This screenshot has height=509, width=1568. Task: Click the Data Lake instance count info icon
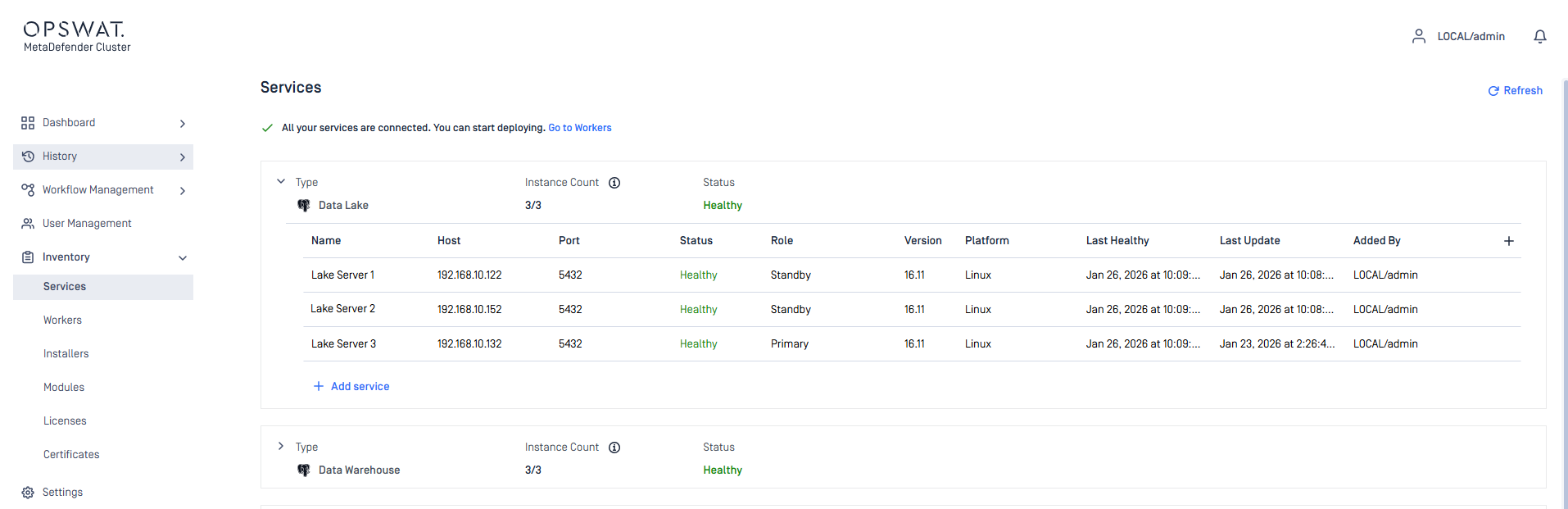point(614,183)
